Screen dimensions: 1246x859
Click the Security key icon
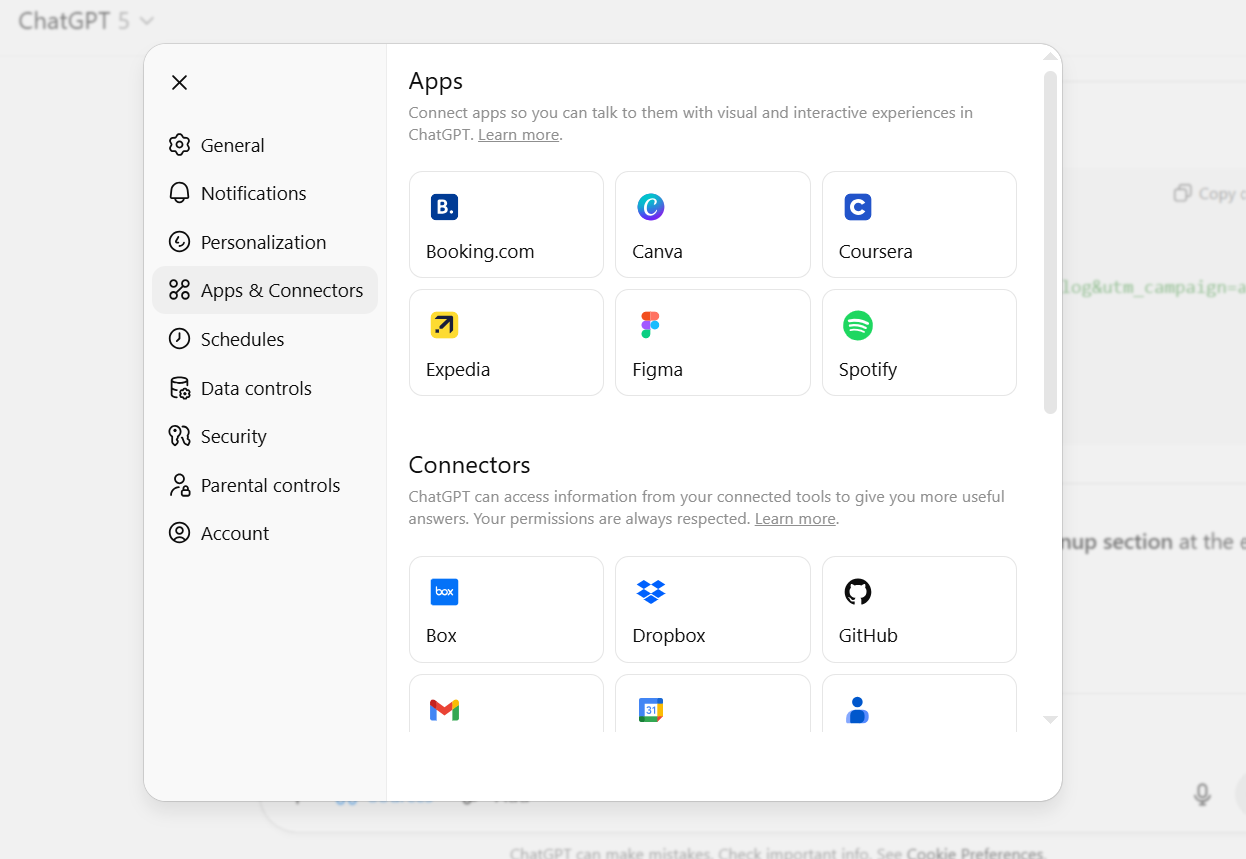click(179, 436)
